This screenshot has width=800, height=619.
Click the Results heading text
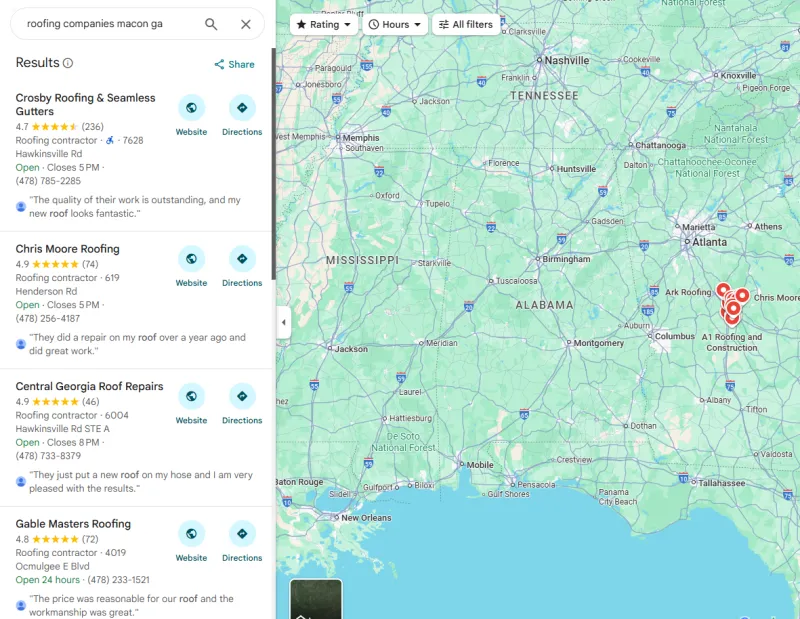[37, 62]
